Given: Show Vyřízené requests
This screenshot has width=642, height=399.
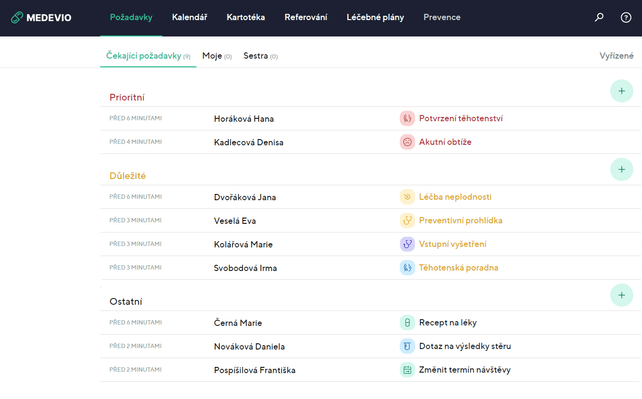Looking at the screenshot, I should (616, 56).
